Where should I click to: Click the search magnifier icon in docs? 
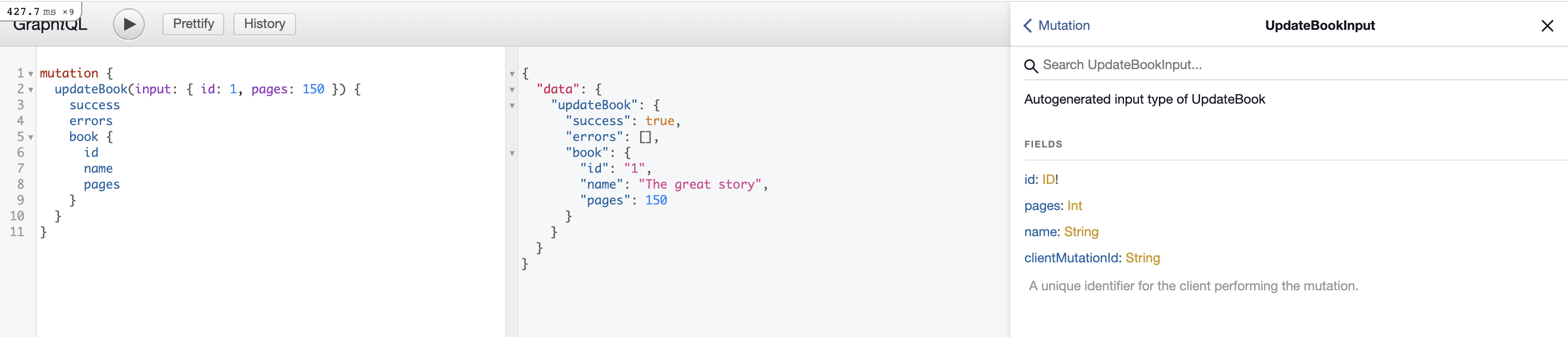(1031, 66)
